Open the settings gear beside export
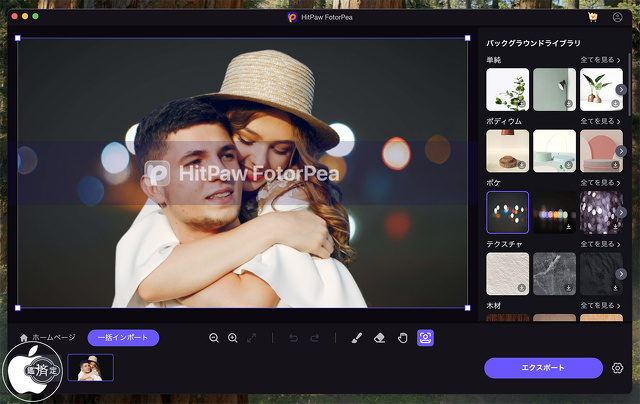 pos(617,368)
